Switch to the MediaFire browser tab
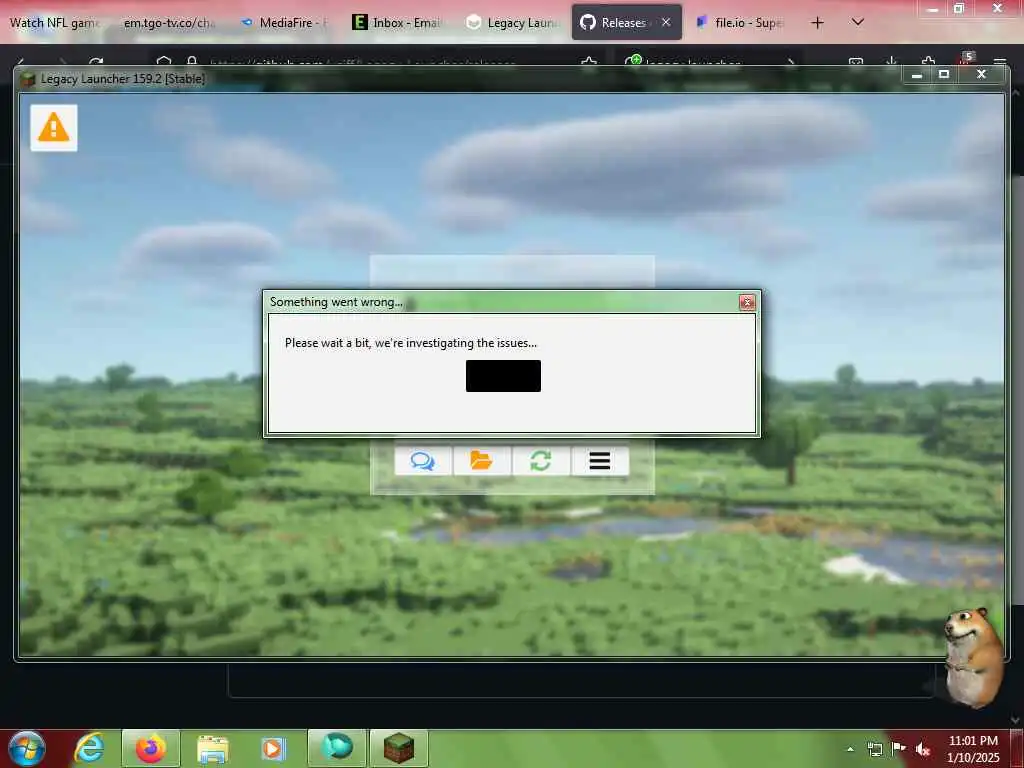1024x768 pixels. 285,23
